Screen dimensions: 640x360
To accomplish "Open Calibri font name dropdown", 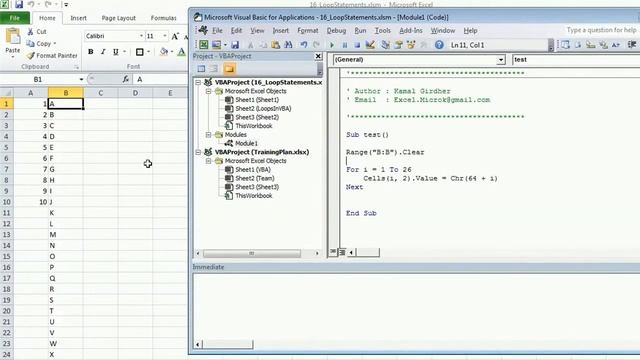I will [141, 36].
